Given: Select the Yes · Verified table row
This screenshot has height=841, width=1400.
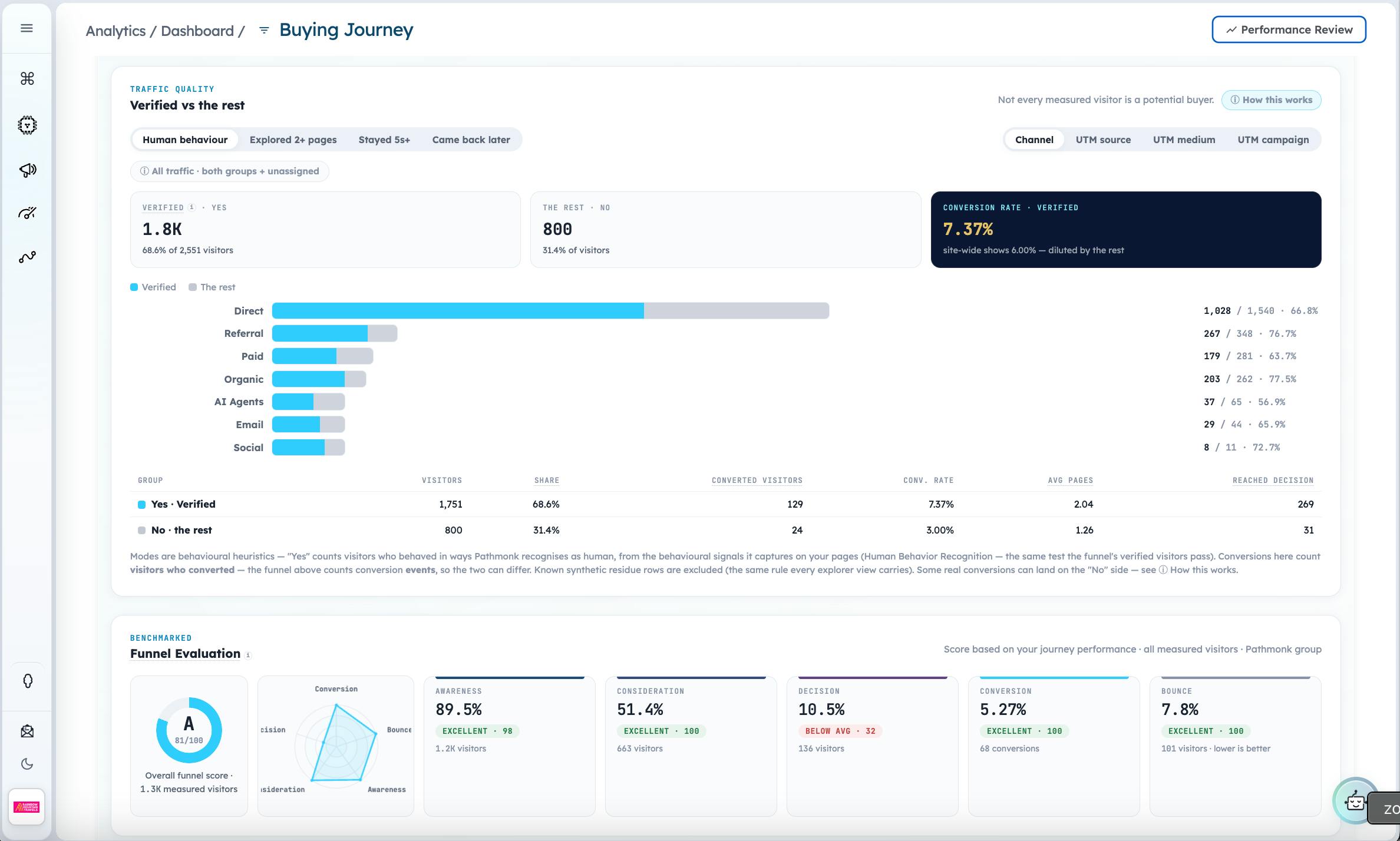Looking at the screenshot, I should (x=725, y=504).
